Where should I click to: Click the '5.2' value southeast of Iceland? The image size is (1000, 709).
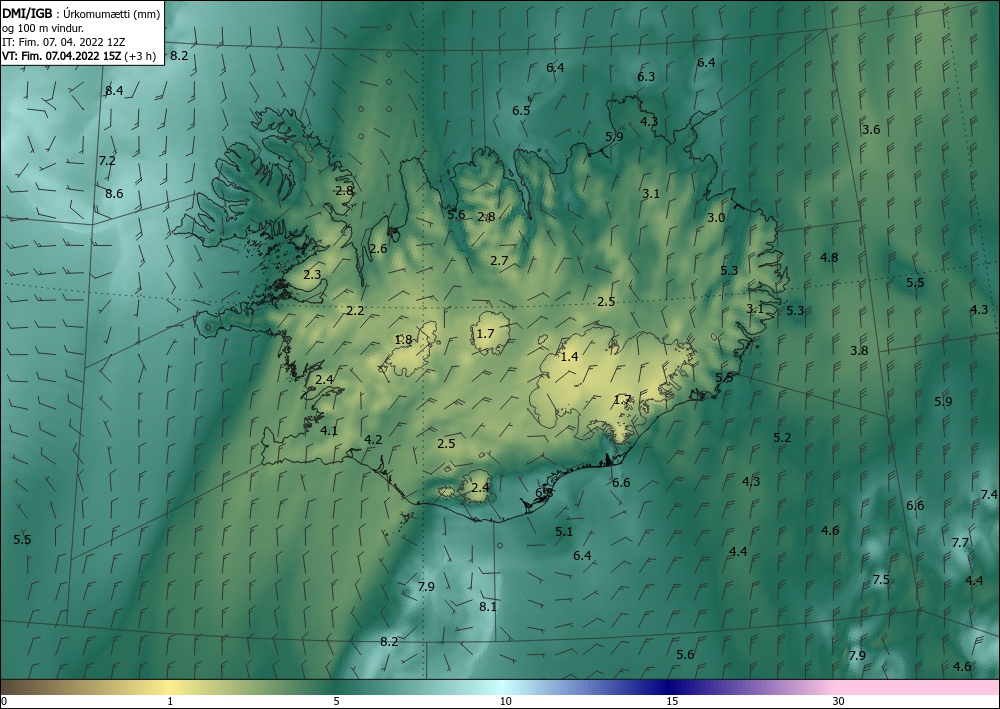(783, 437)
